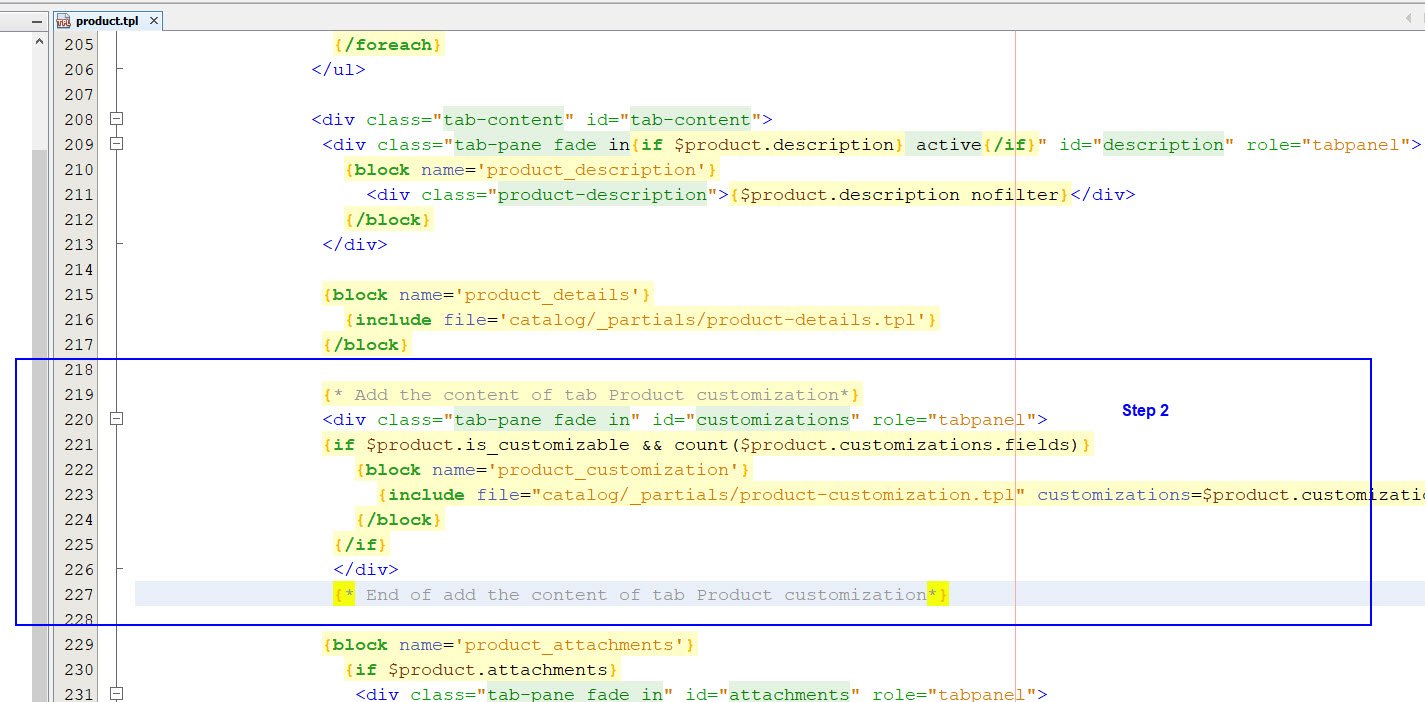Close the product.tpl editor tab
The image size is (1425, 702).
pyautogui.click(x=155, y=20)
